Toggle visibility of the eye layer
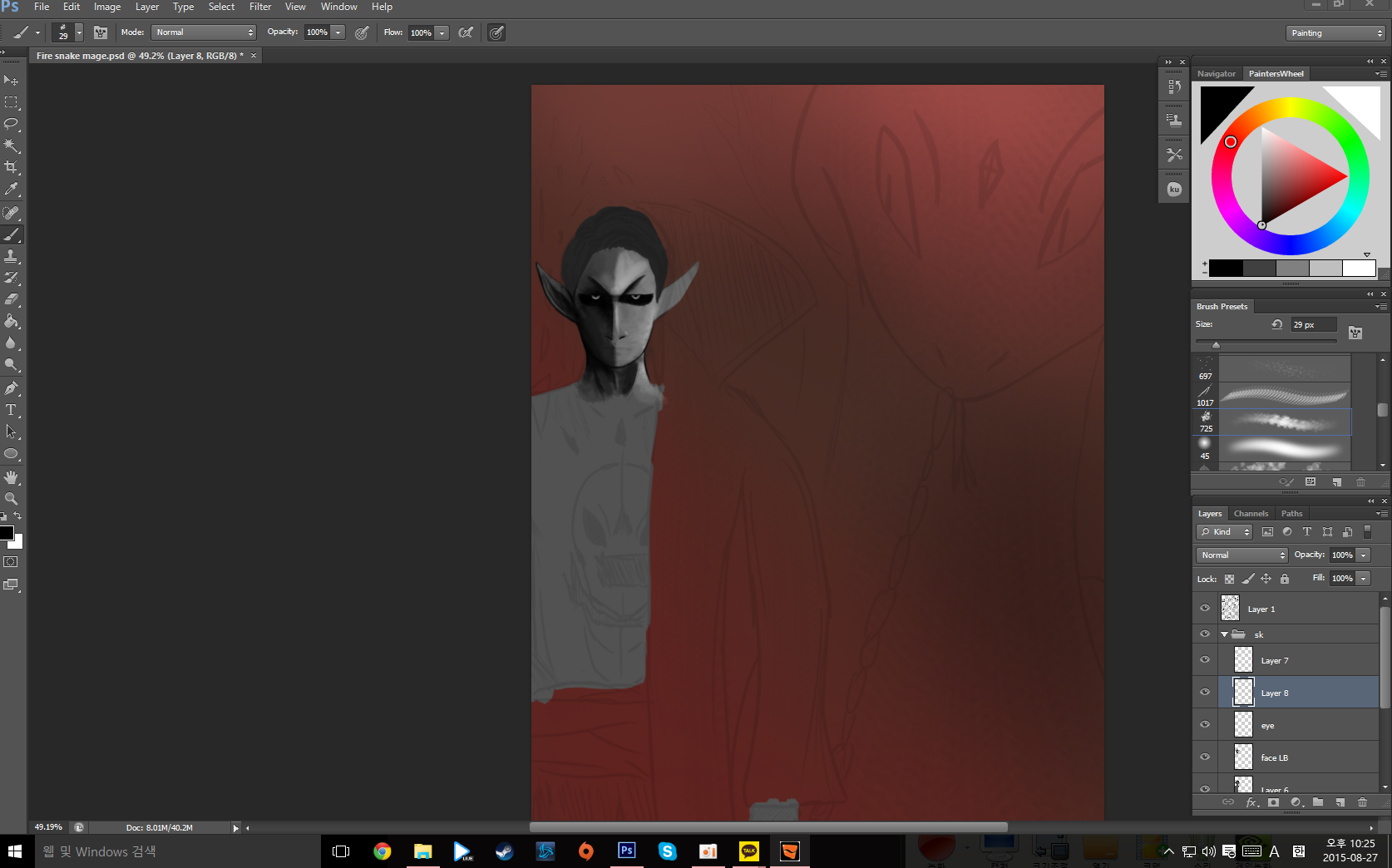 coord(1205,725)
